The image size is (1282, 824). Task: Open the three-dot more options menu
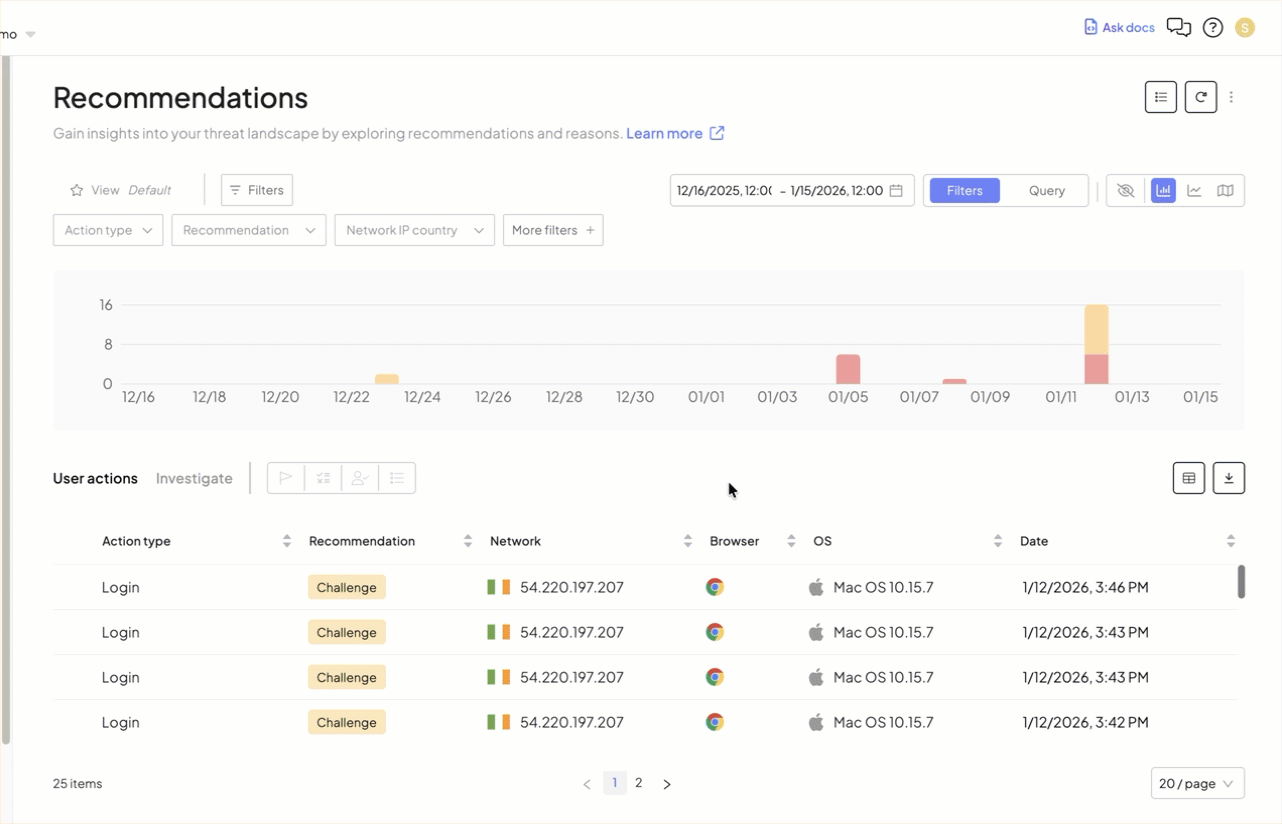point(1231,97)
